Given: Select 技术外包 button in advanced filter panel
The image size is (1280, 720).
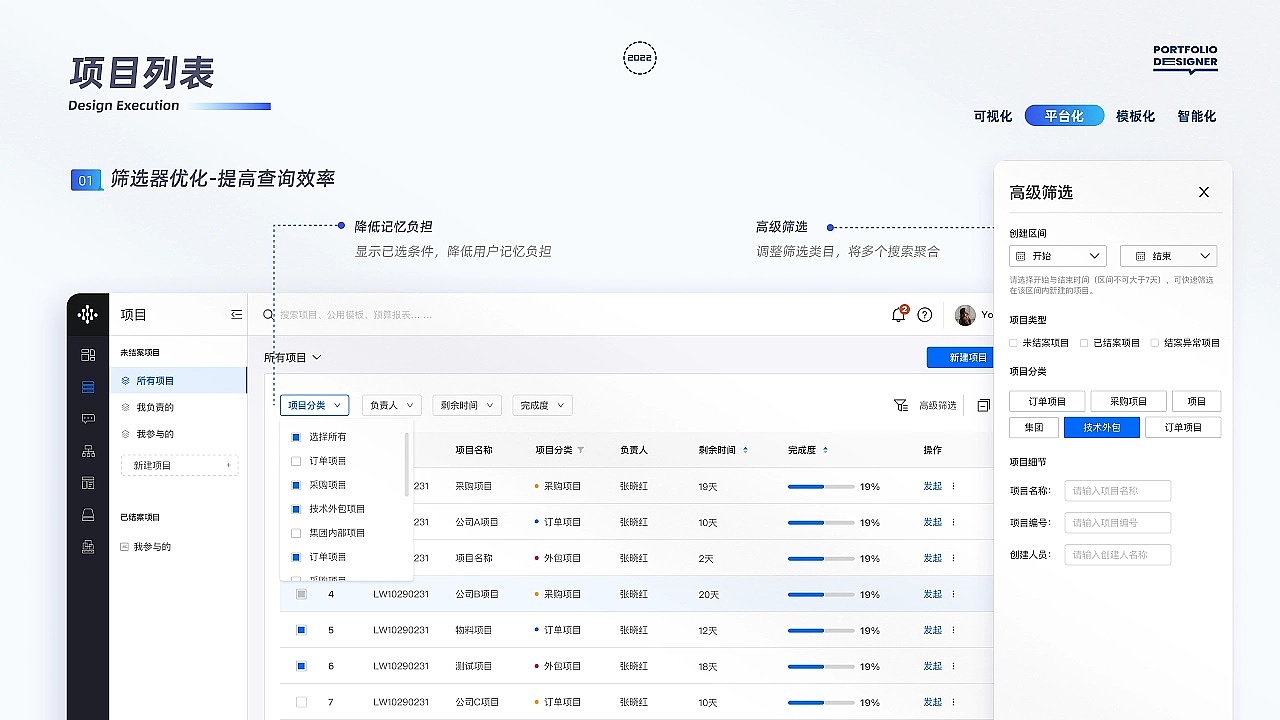Looking at the screenshot, I should (x=1102, y=427).
